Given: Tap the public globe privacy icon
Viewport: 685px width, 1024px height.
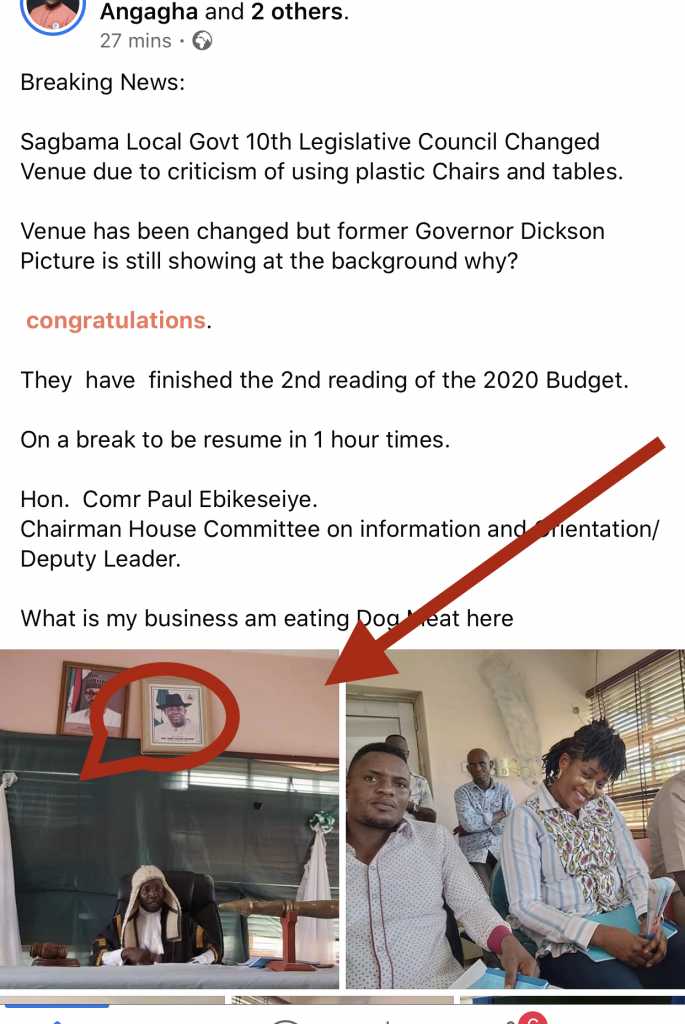Looking at the screenshot, I should click(202, 41).
